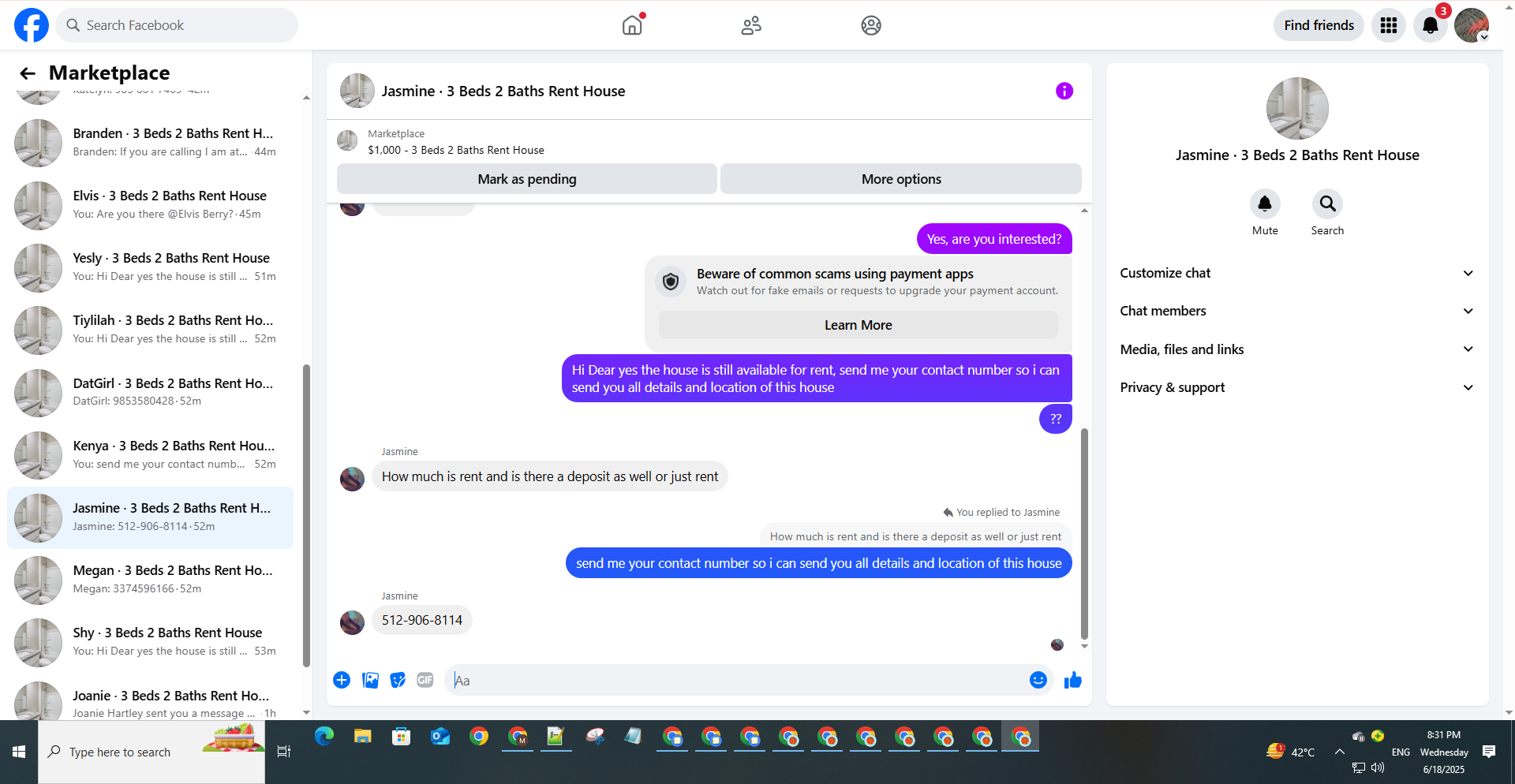Open the GIF picker

tap(425, 680)
